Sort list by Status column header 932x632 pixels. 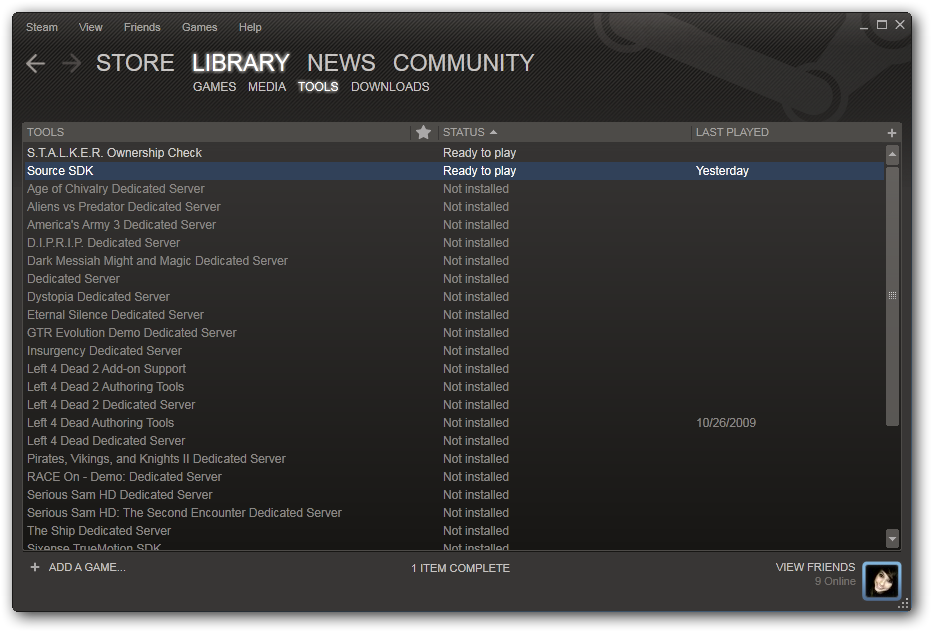pyautogui.click(x=464, y=132)
